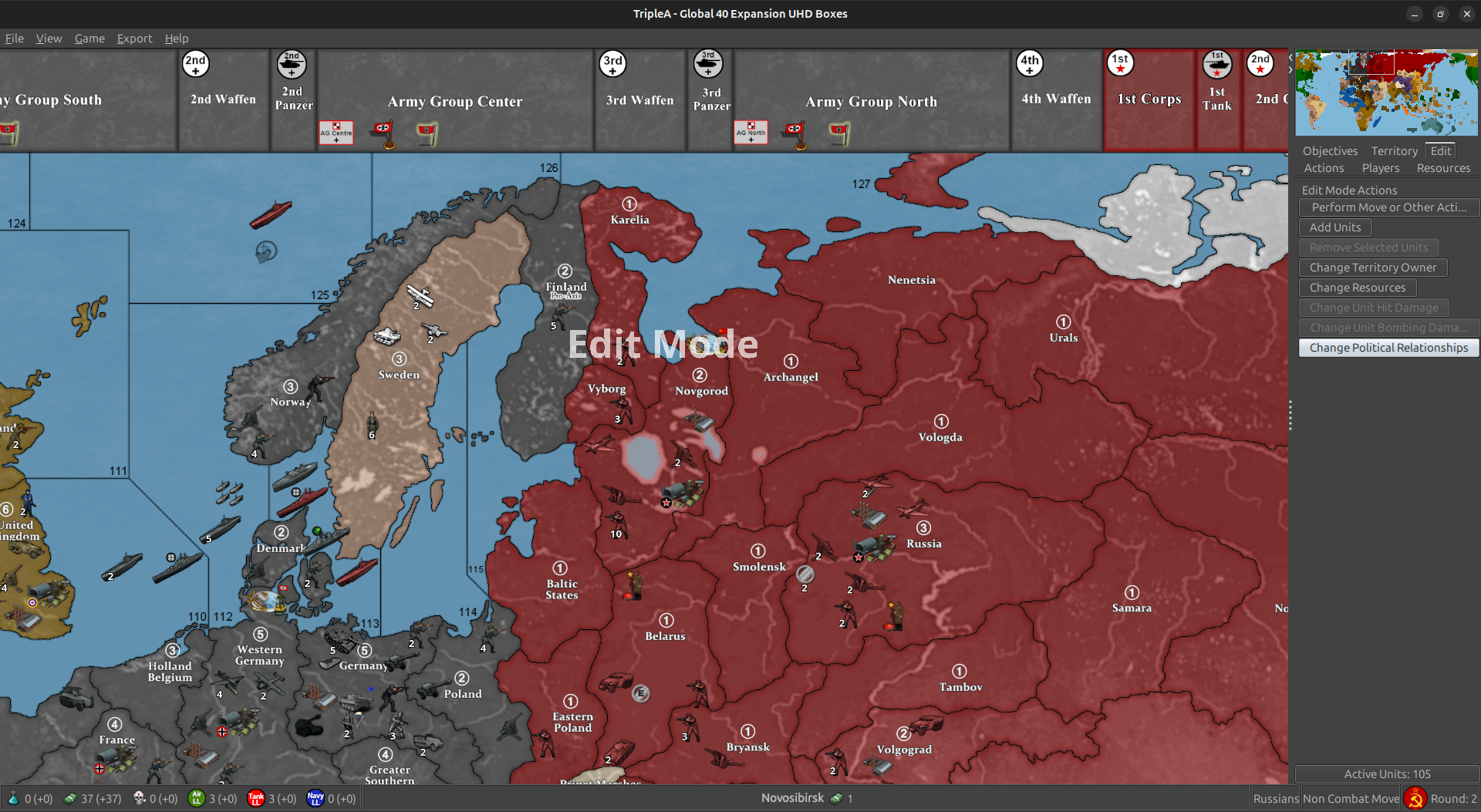Click the money stack PU icon showing 37

tap(70, 798)
